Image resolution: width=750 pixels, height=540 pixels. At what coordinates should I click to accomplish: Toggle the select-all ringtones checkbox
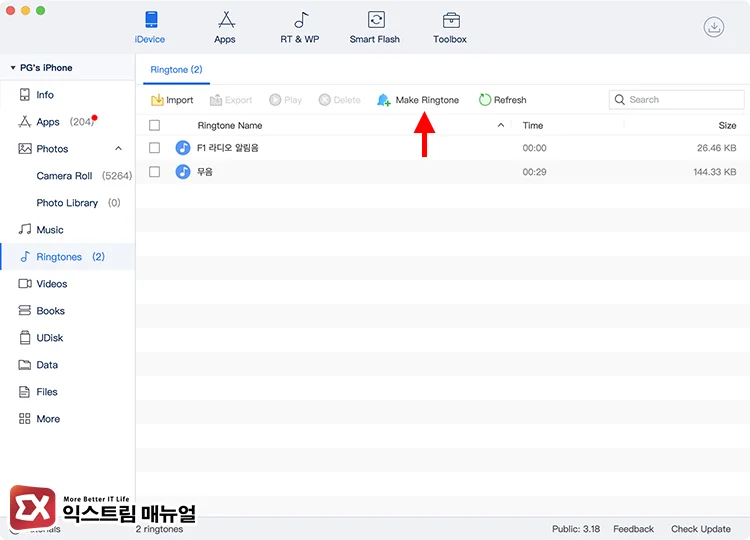click(x=154, y=126)
